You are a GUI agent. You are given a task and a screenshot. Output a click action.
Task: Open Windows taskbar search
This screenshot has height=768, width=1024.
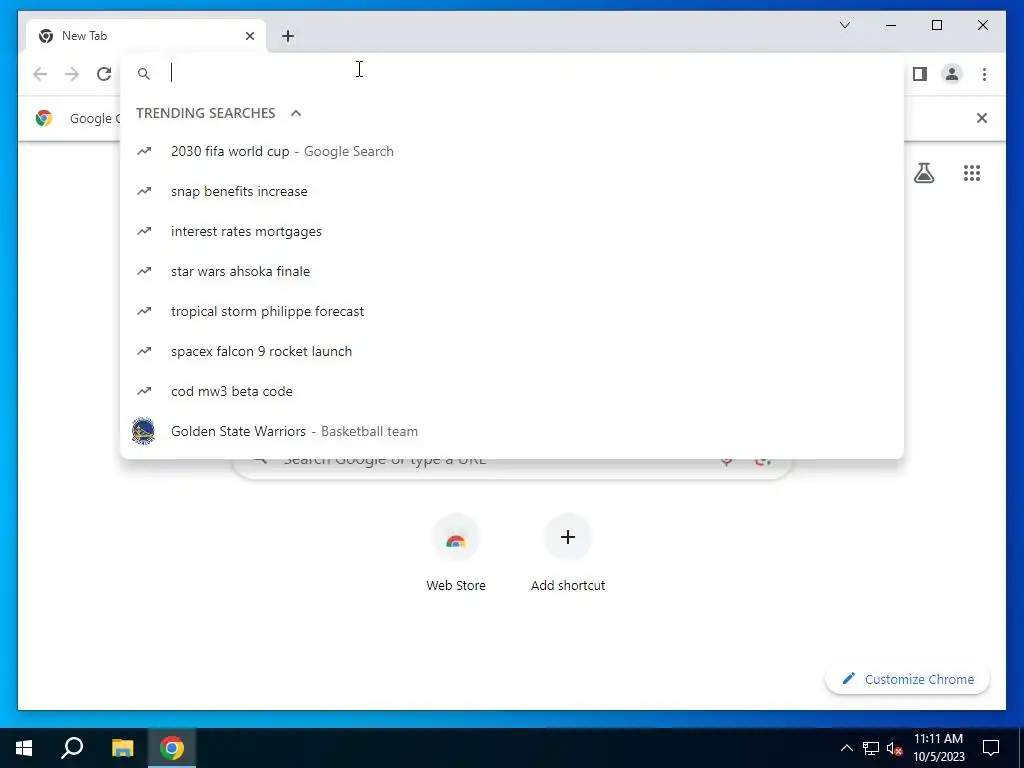72,748
